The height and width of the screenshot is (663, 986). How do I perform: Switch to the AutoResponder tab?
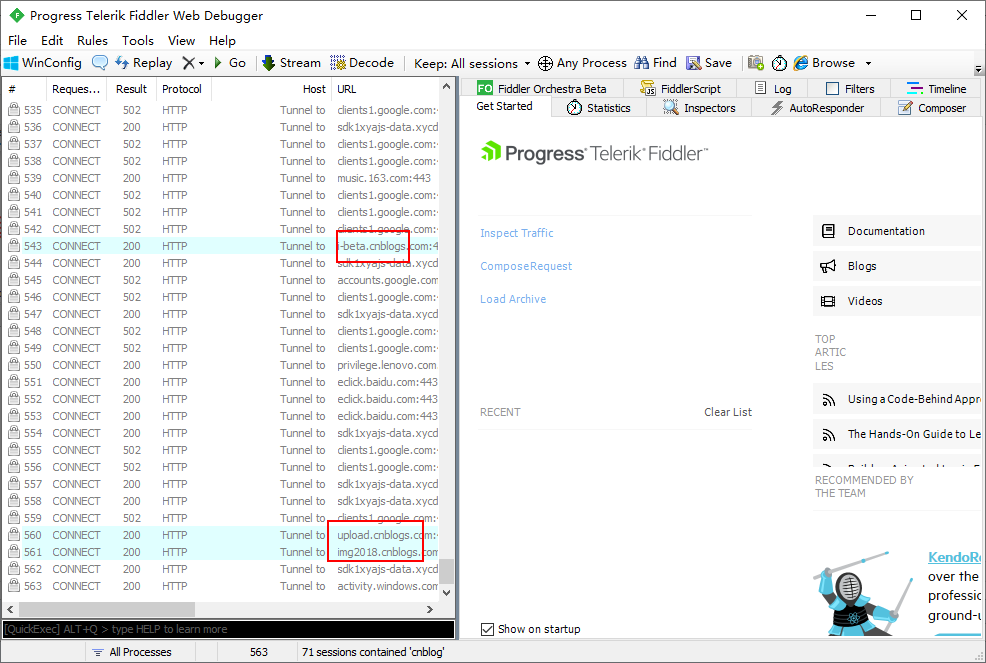817,108
